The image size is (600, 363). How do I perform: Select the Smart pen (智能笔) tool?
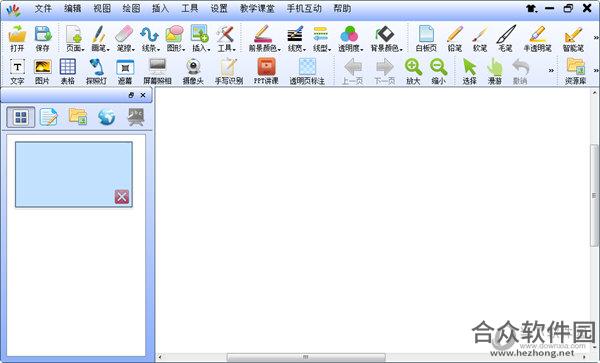573,37
